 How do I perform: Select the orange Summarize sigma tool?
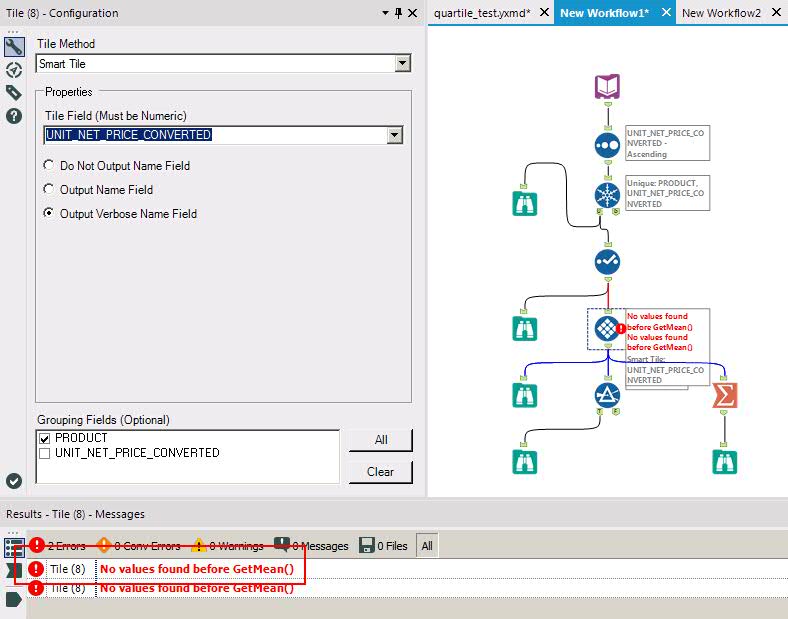click(x=725, y=395)
